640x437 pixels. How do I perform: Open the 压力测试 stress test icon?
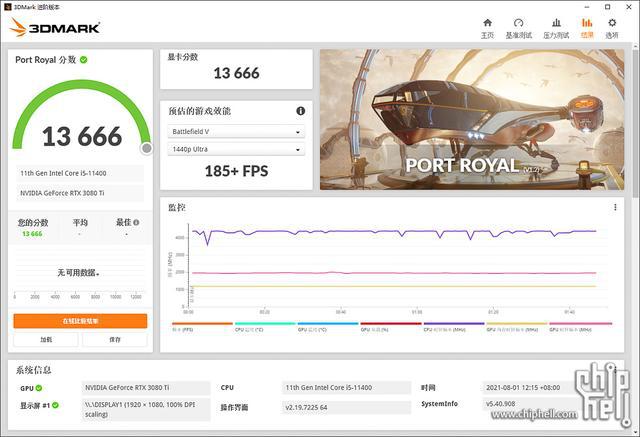tap(556, 23)
